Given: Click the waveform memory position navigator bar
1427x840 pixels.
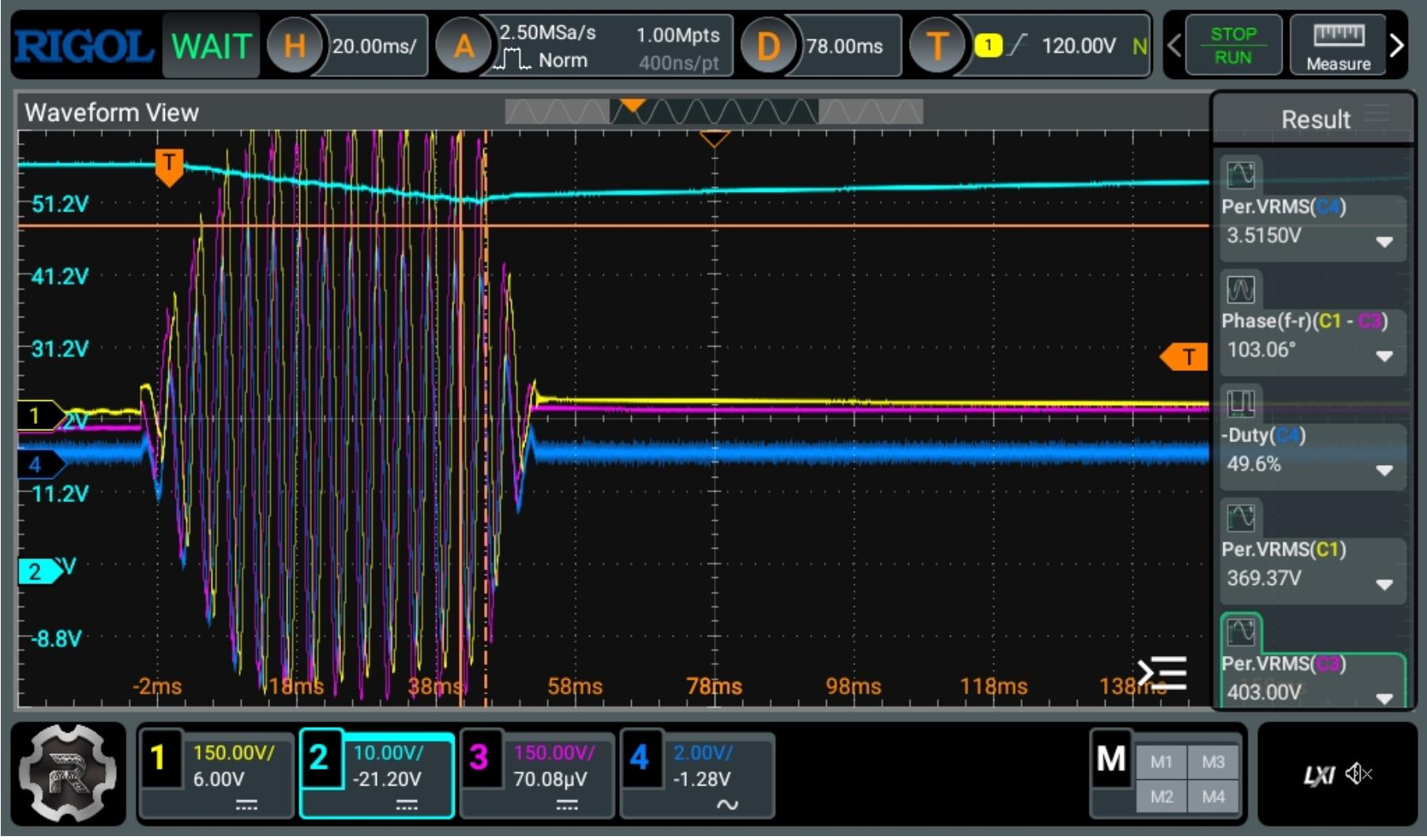Looking at the screenshot, I should tap(713, 112).
